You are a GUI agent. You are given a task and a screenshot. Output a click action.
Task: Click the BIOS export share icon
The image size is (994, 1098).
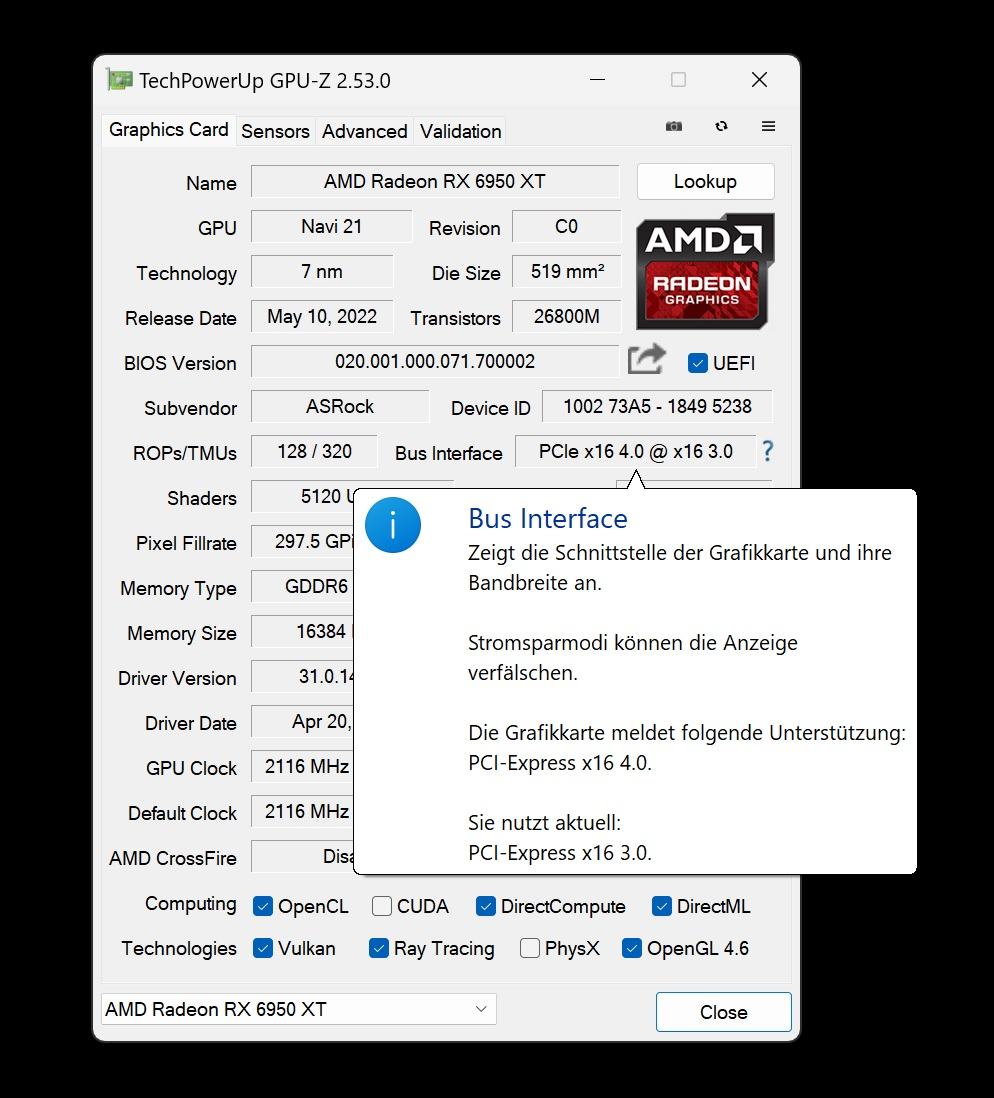[x=646, y=359]
